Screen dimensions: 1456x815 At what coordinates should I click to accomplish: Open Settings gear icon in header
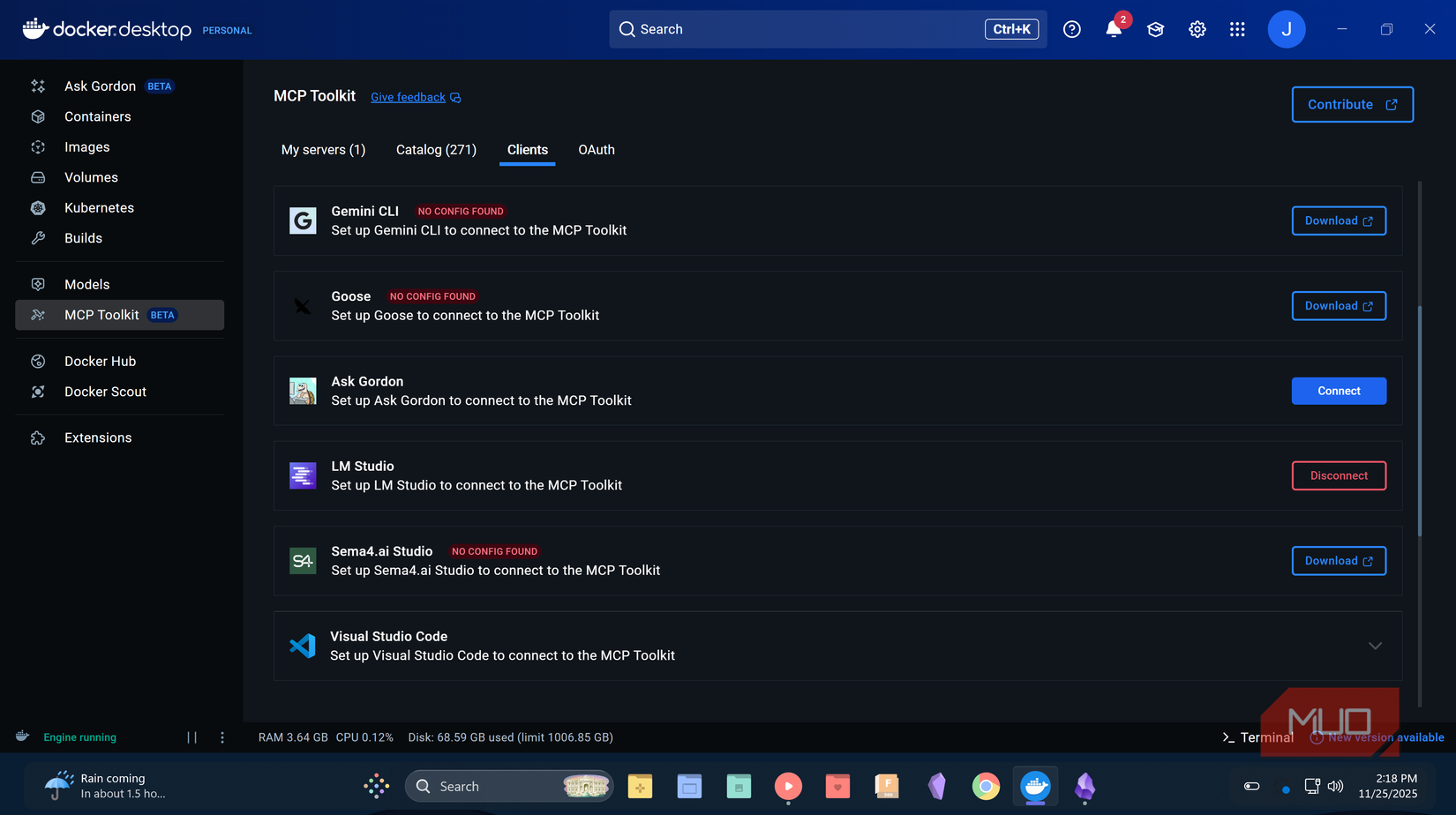click(1197, 30)
